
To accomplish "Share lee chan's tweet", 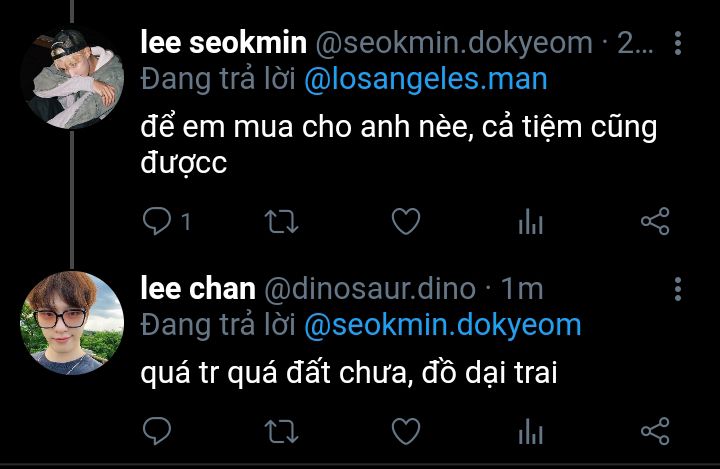I will click(x=655, y=431).
